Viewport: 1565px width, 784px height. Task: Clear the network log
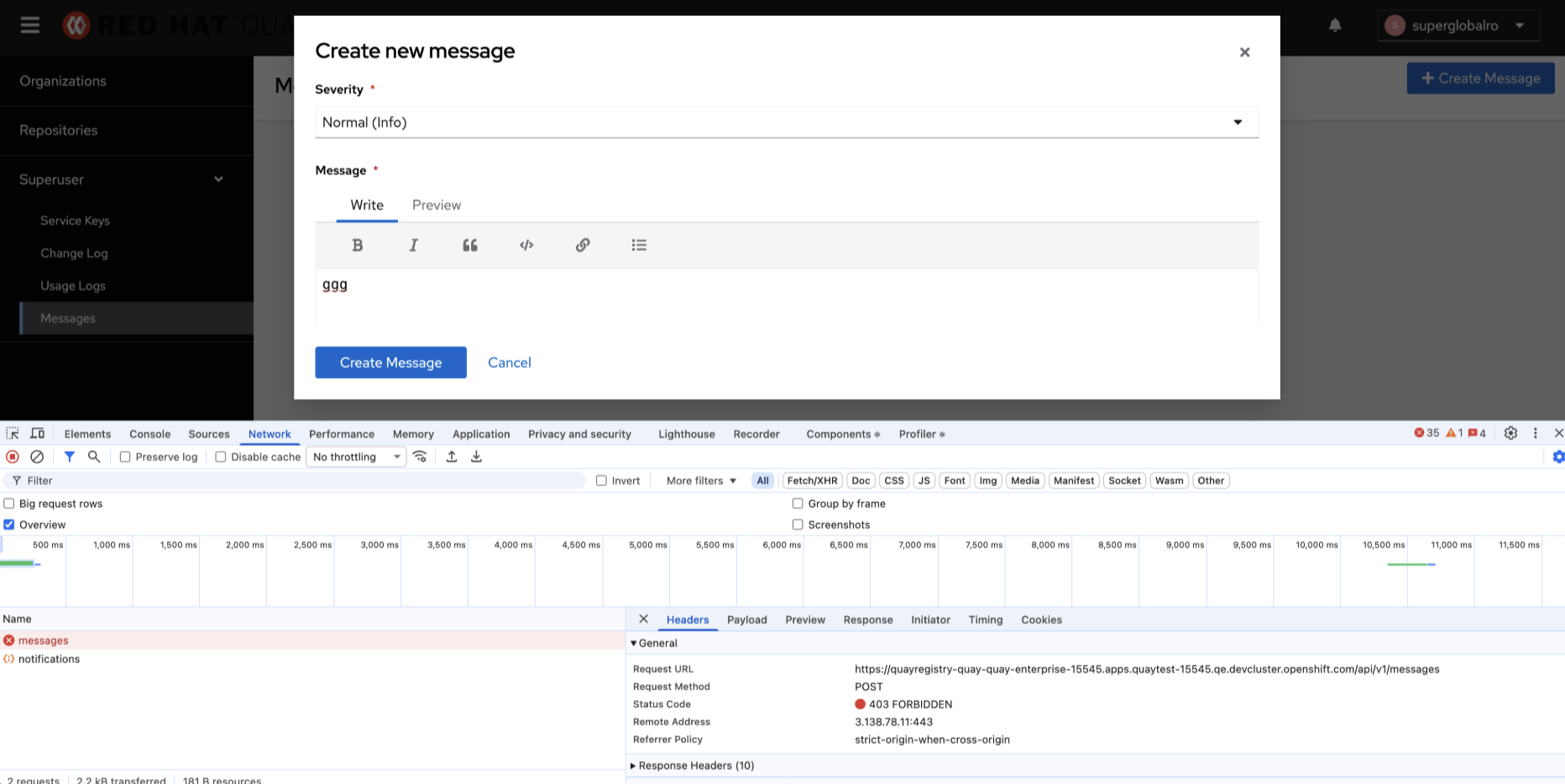[37, 457]
